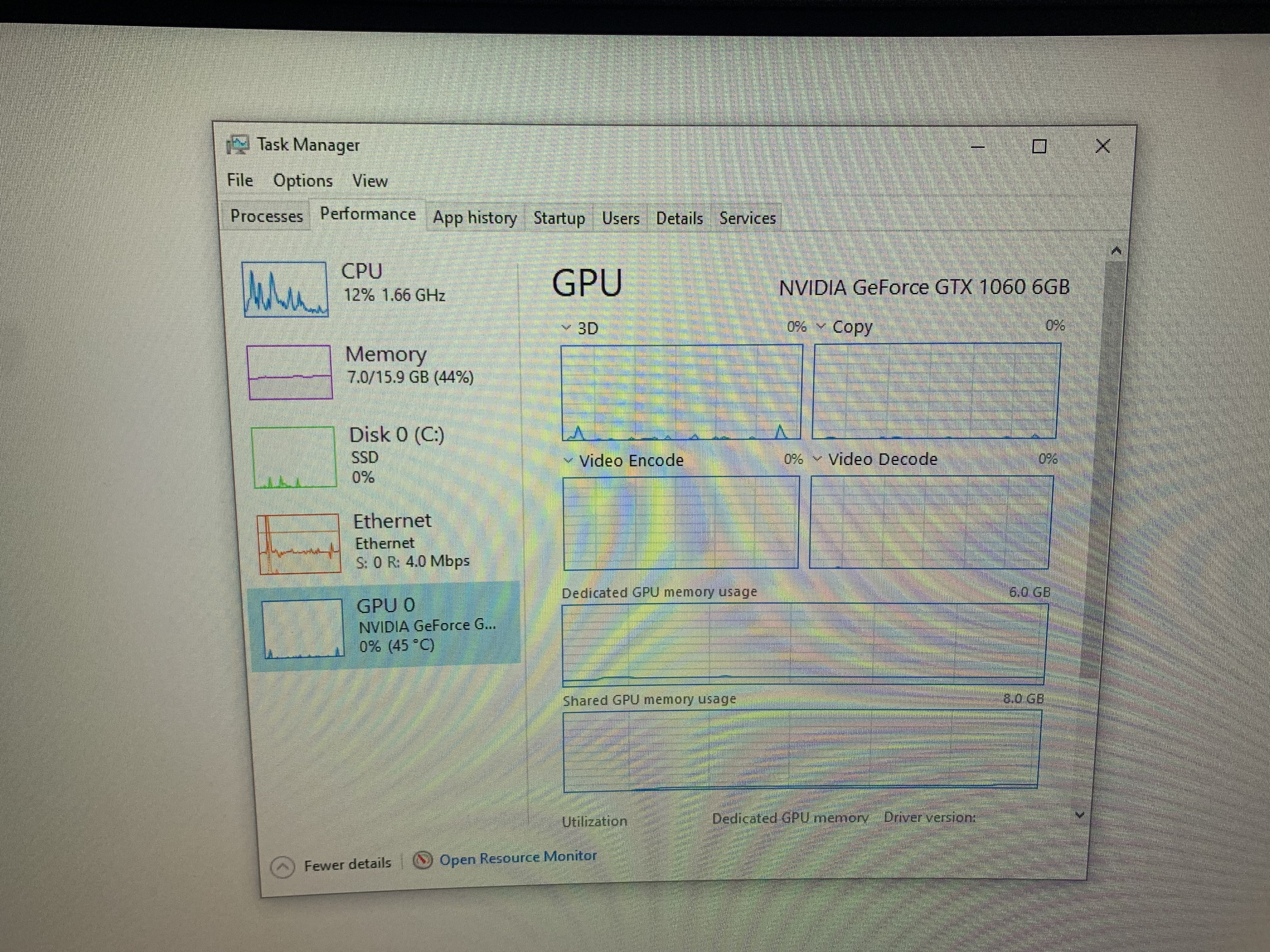
Task: Select the CPU usage graph thumbnail
Action: 285,289
